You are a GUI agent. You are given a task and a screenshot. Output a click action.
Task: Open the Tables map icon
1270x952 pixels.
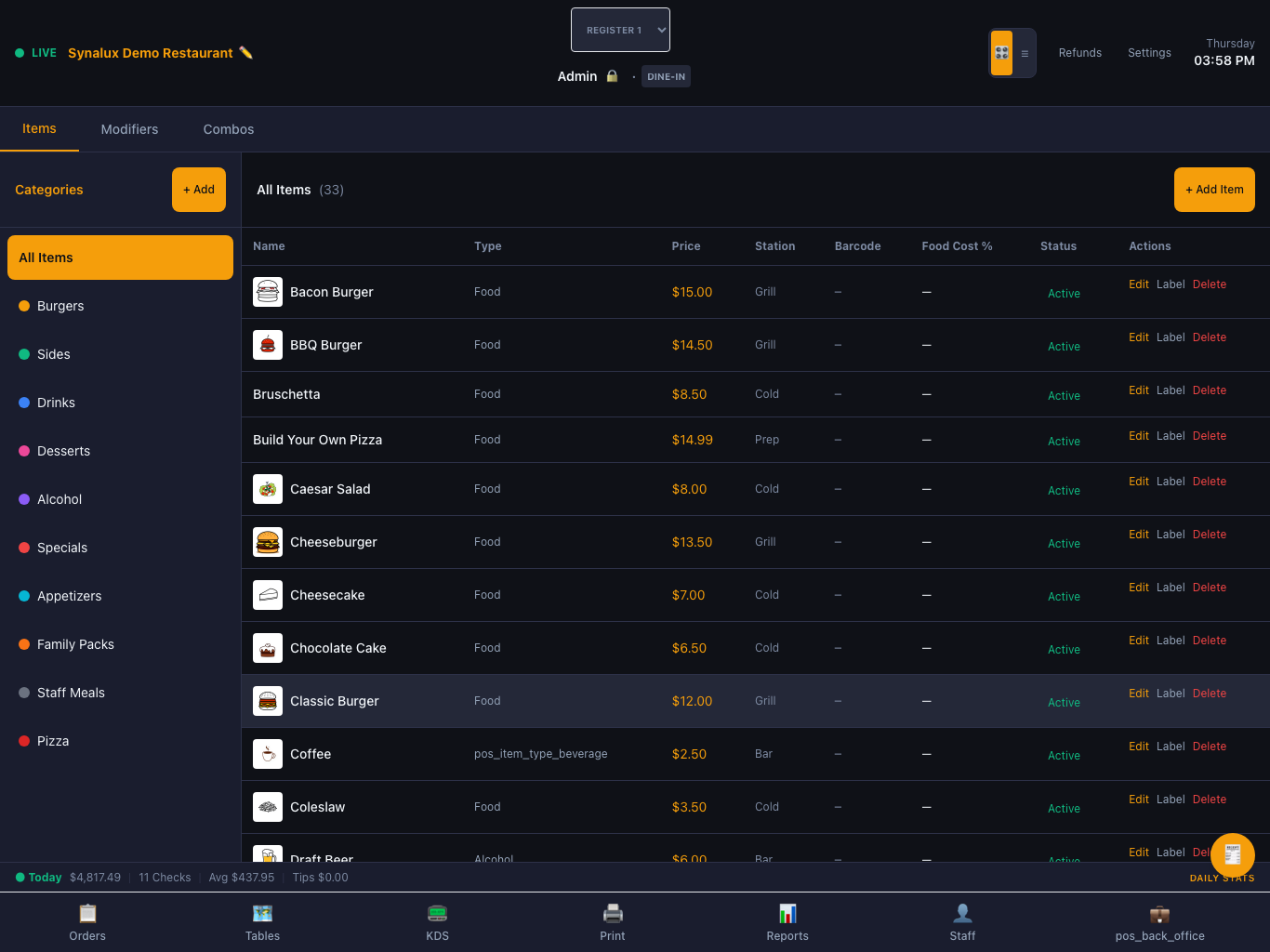263,914
